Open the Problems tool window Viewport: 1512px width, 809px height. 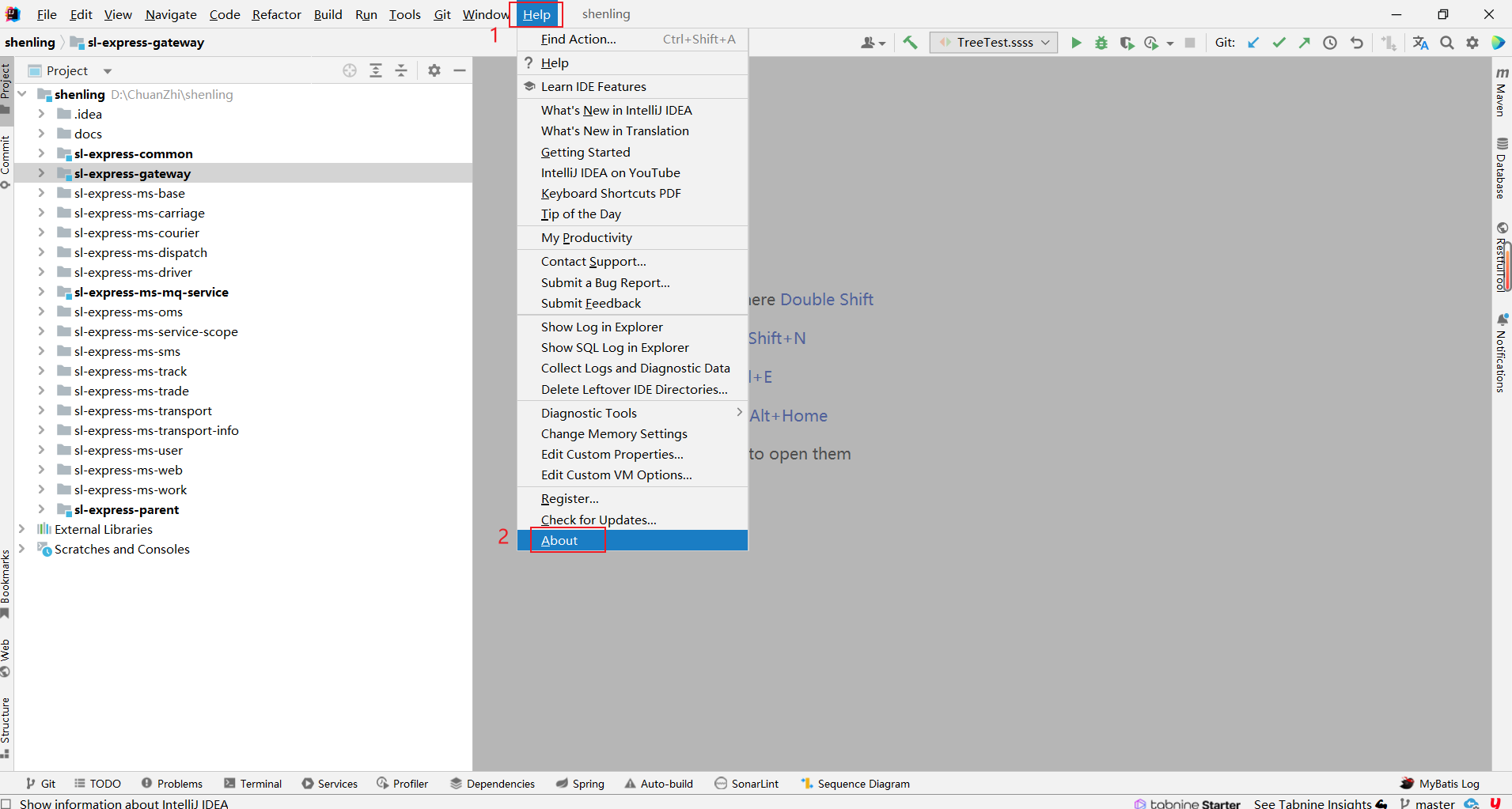172,784
